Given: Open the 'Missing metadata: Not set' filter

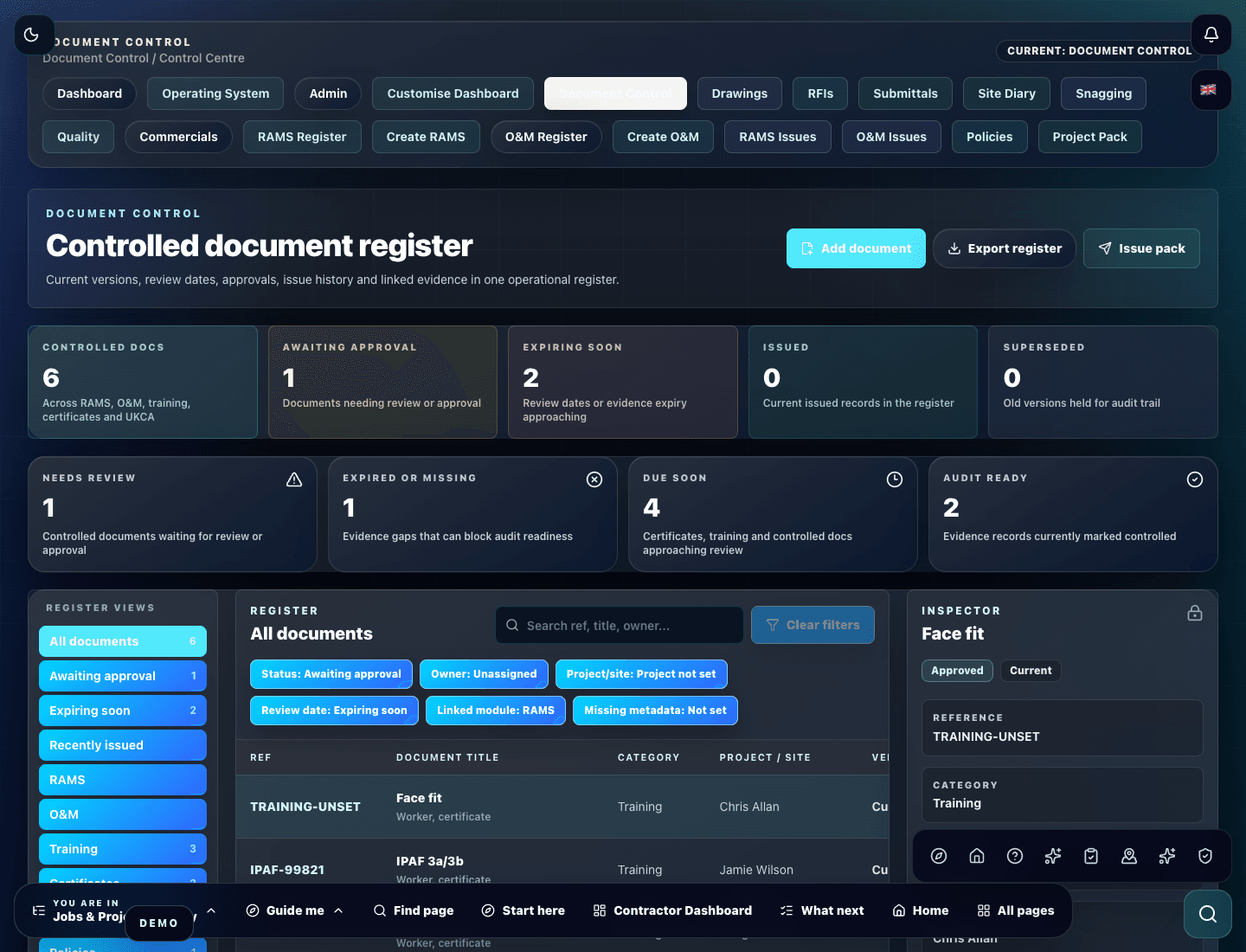Looking at the screenshot, I should pos(655,711).
